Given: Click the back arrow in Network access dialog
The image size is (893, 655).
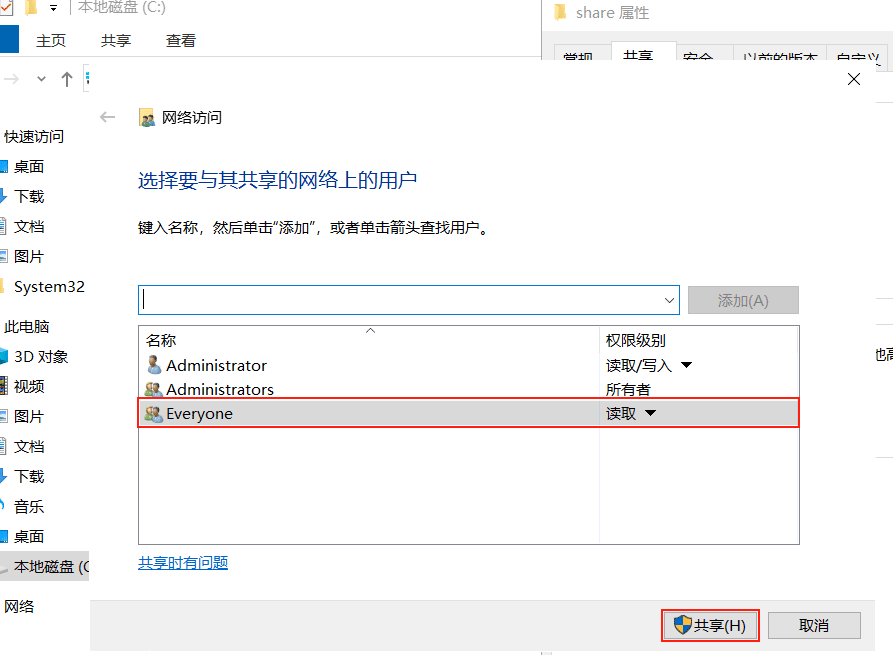Looking at the screenshot, I should [107, 117].
